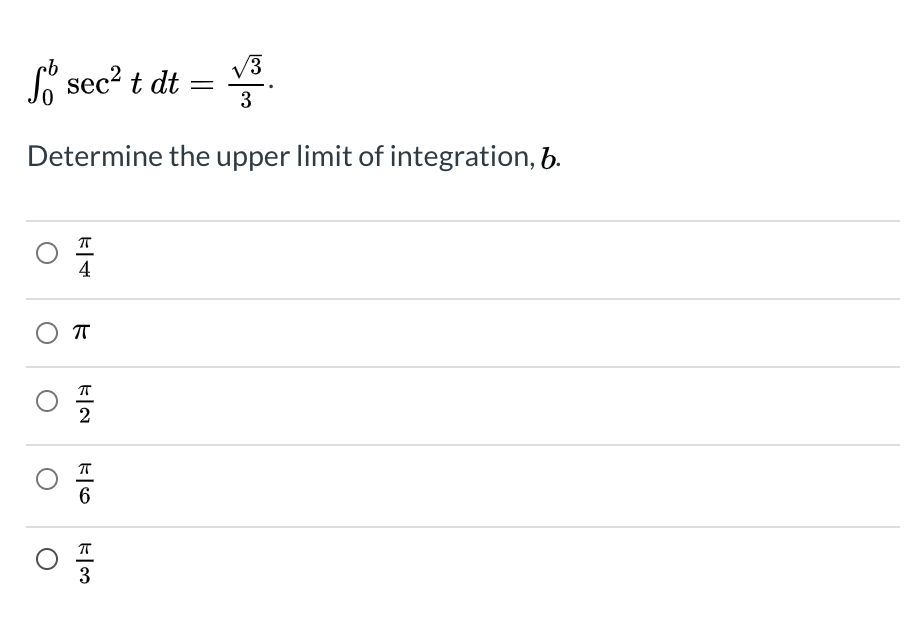Click the second answer row
The image size is (922, 618).
(400, 332)
